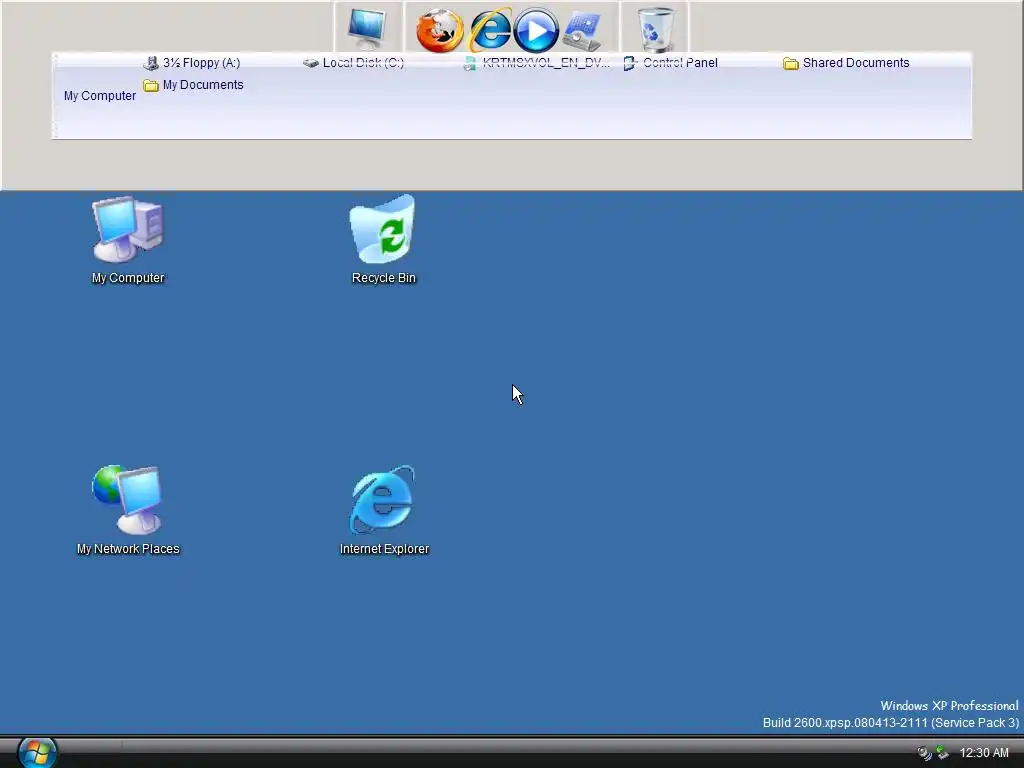The height and width of the screenshot is (768, 1024).
Task: Open 3½ Floppy (A:) drive
Action: pyautogui.click(x=191, y=63)
